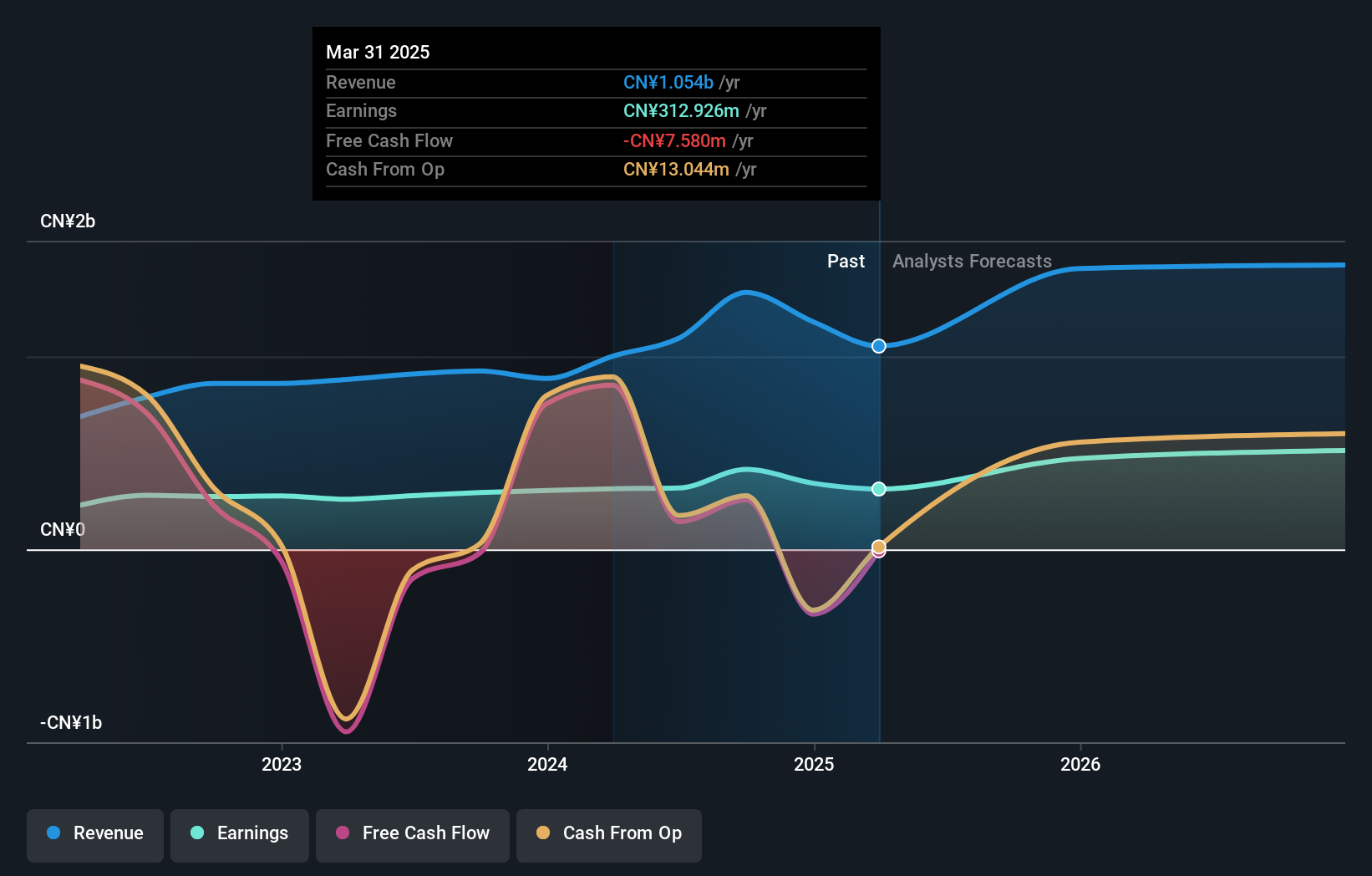Click the Earnings data point on Mar 31 2025
1372x876 pixels.
(x=879, y=489)
